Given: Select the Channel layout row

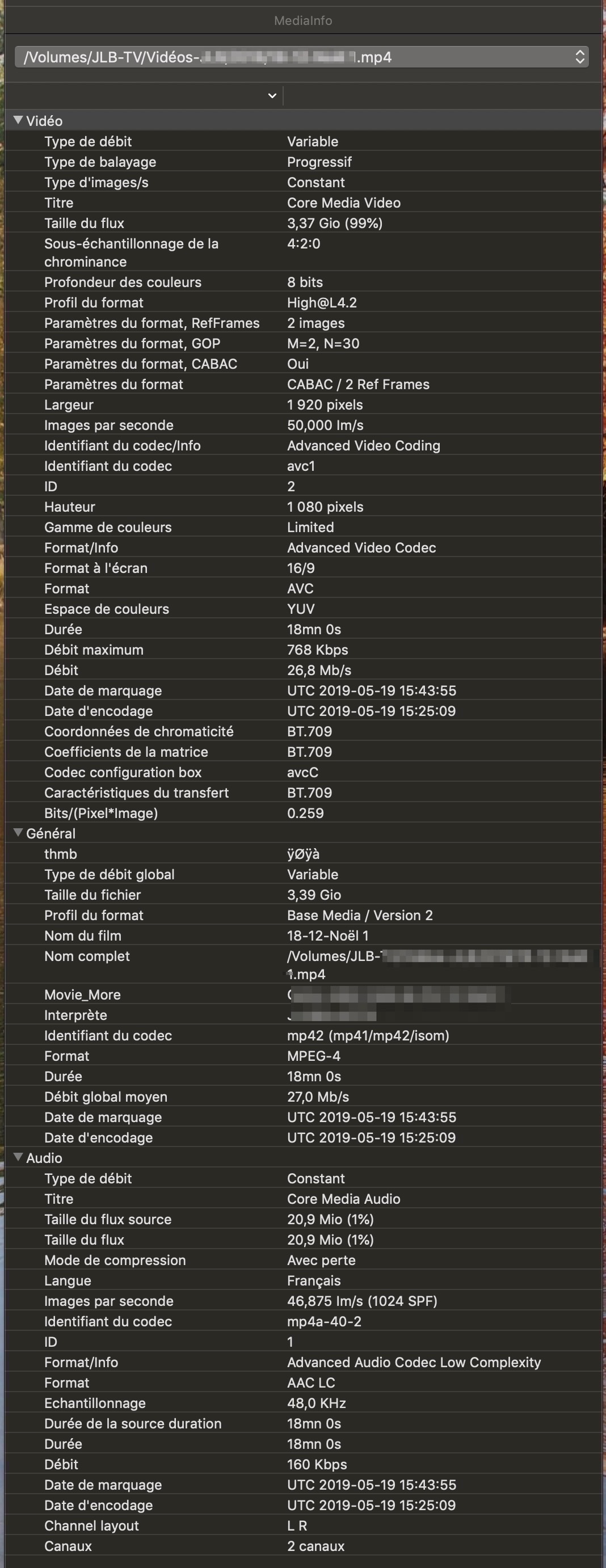Looking at the screenshot, I should pyautogui.click(x=91, y=1525).
